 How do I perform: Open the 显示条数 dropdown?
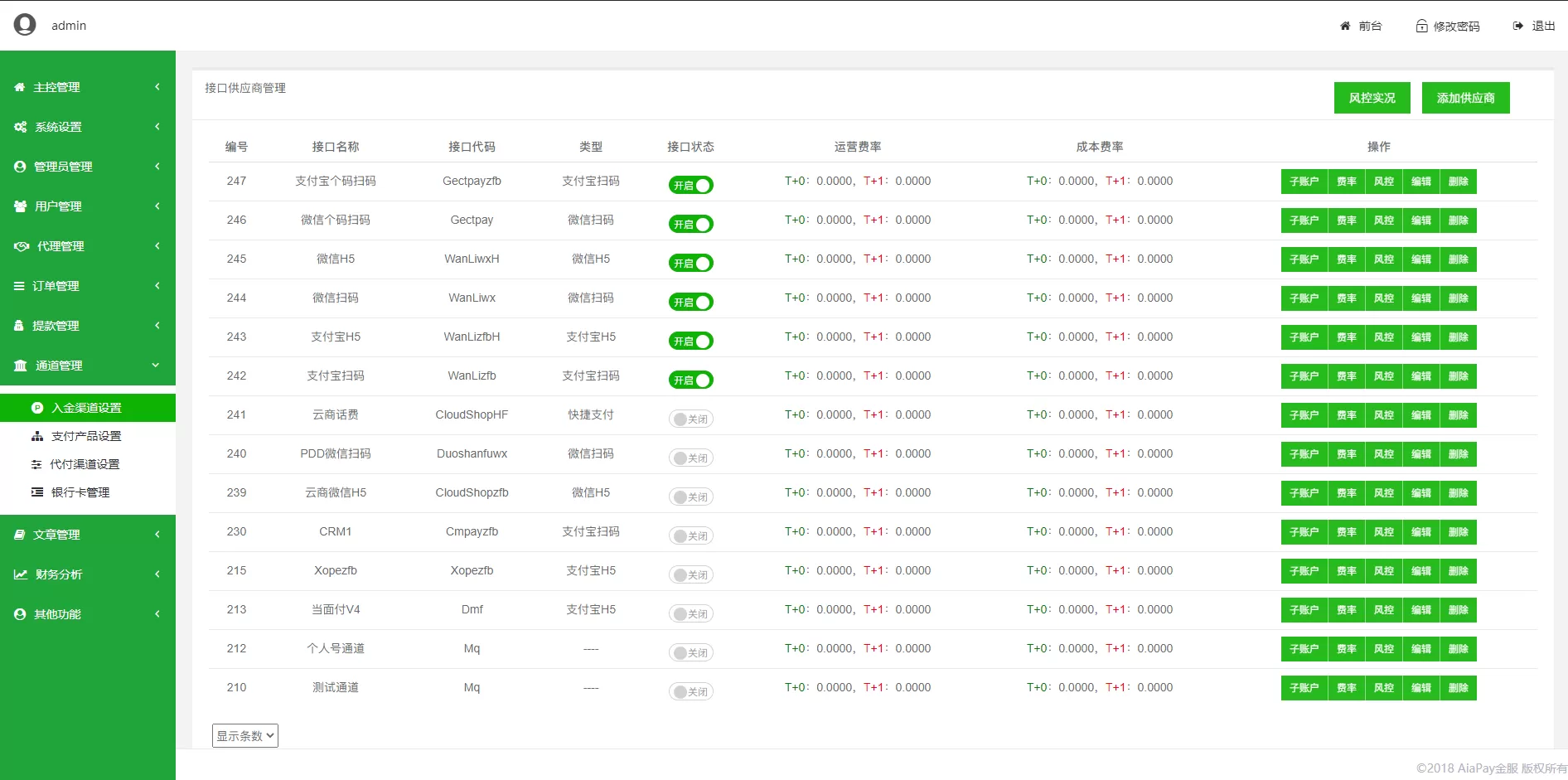[x=245, y=735]
